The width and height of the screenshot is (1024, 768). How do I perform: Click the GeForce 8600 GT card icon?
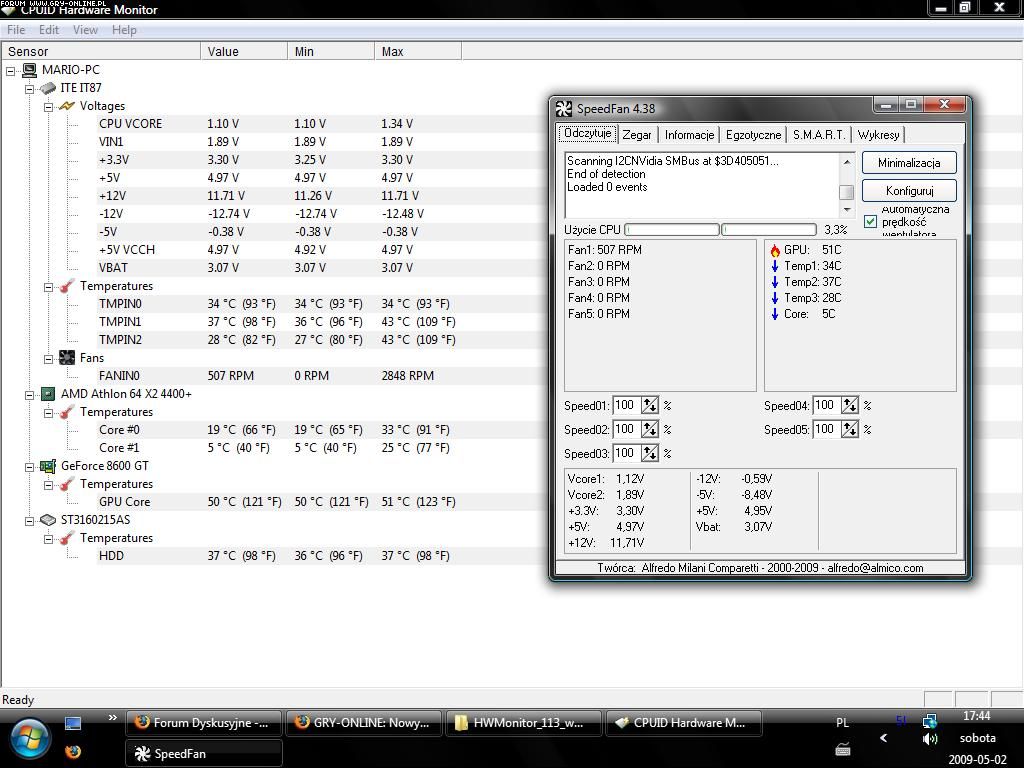pos(47,466)
